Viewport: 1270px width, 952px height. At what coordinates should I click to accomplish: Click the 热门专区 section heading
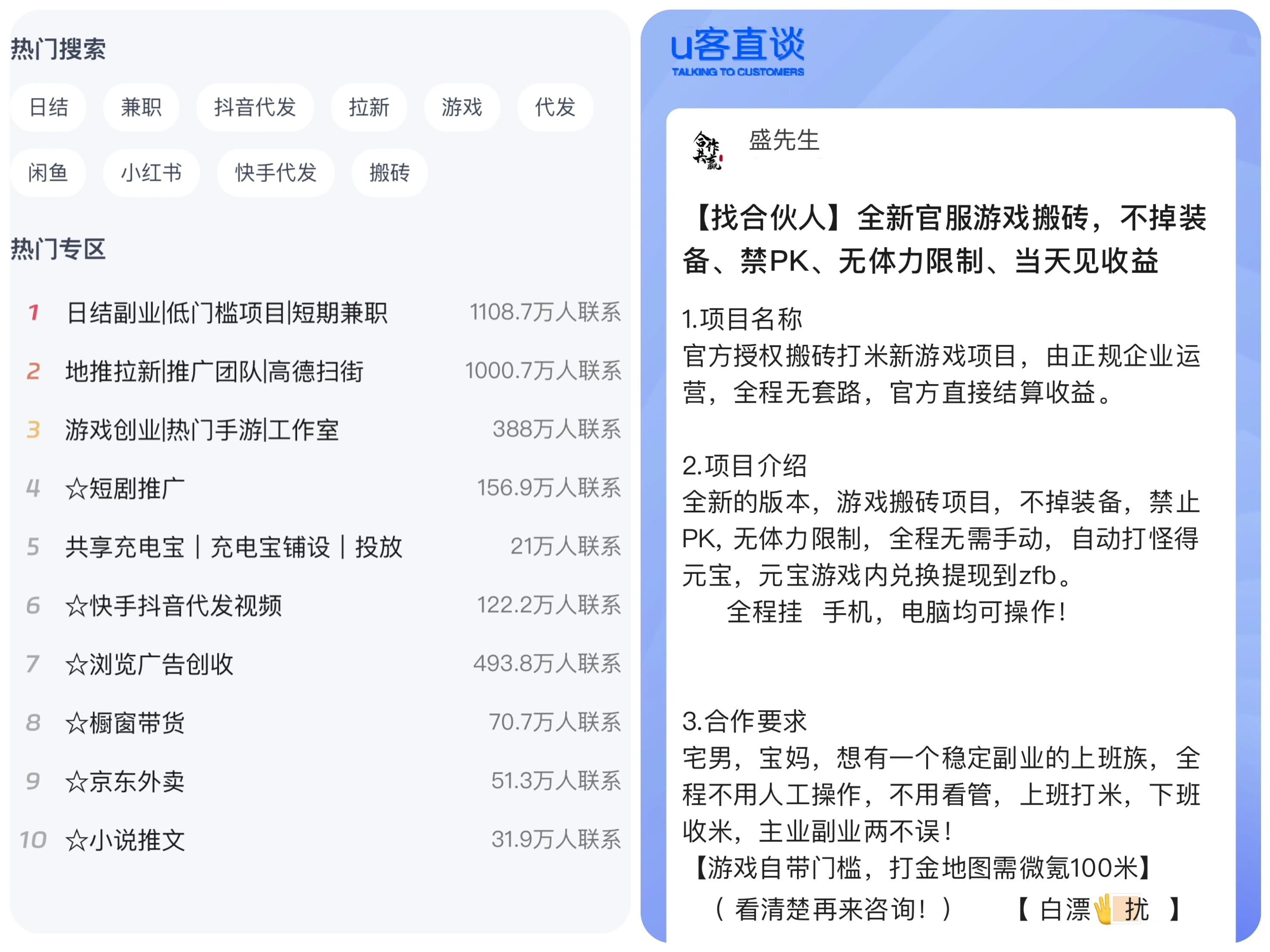(58, 249)
